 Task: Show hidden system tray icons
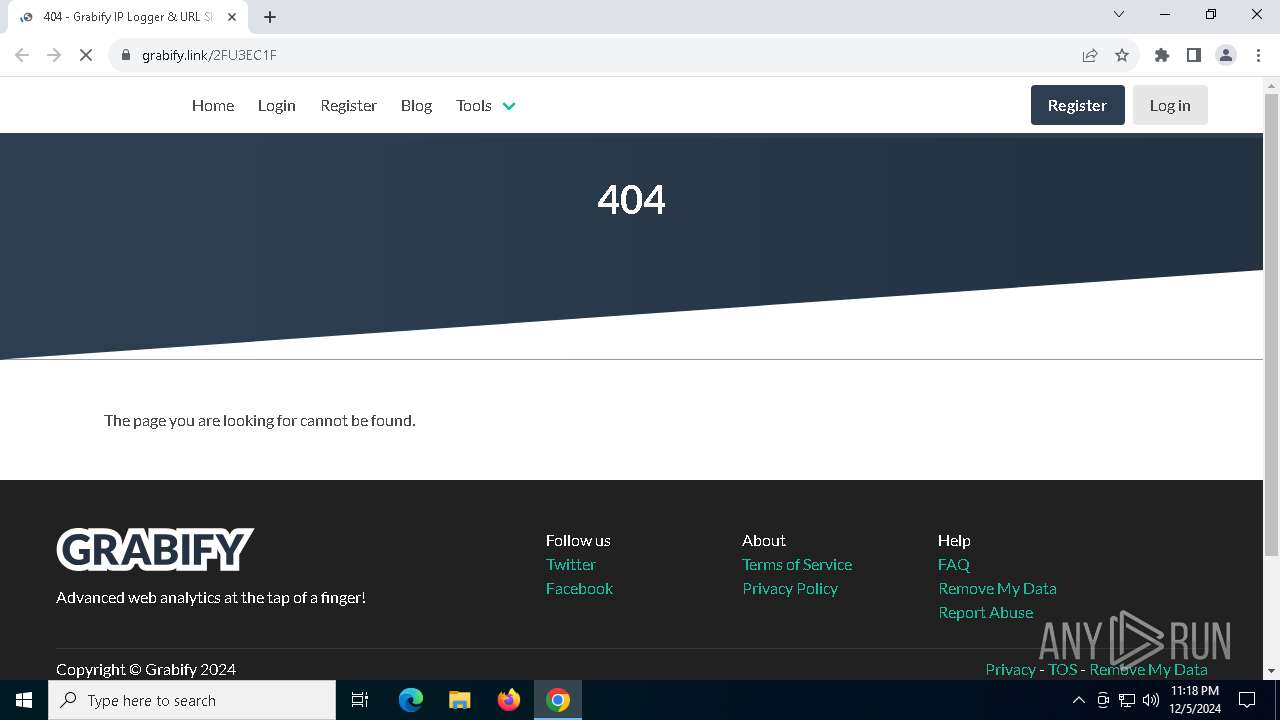1078,700
